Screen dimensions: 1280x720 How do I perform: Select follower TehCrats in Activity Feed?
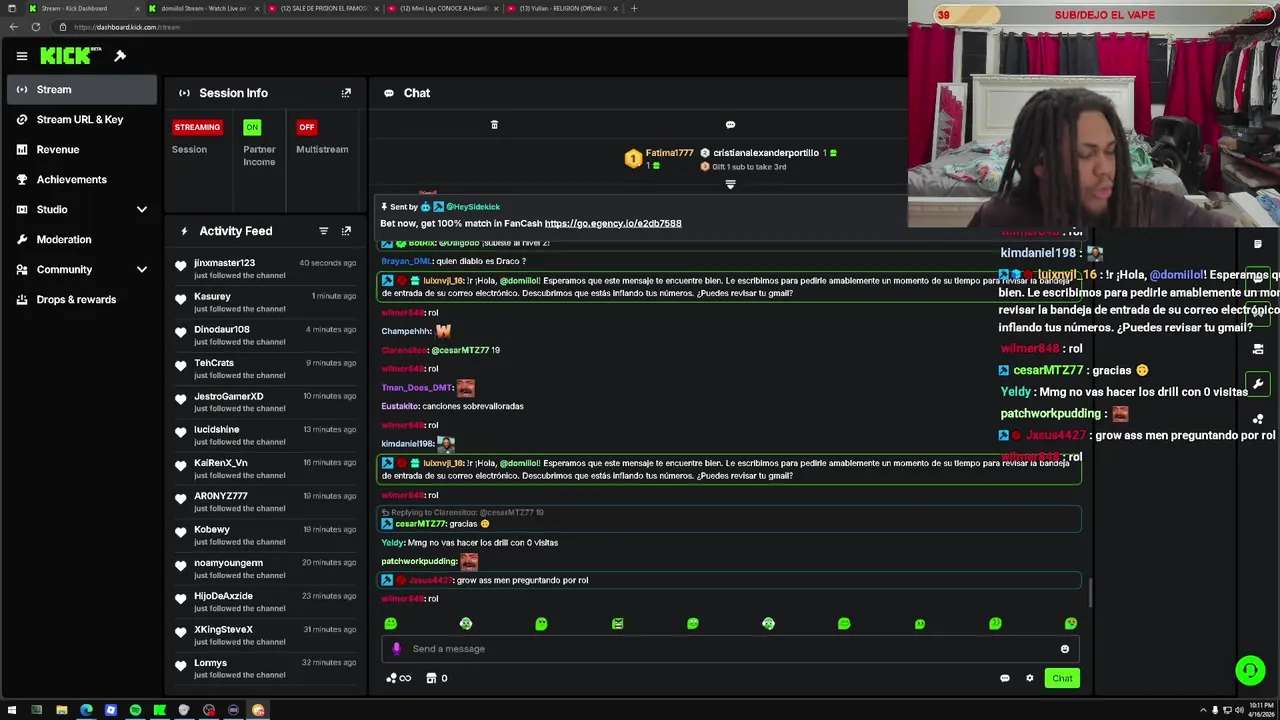coord(214,363)
